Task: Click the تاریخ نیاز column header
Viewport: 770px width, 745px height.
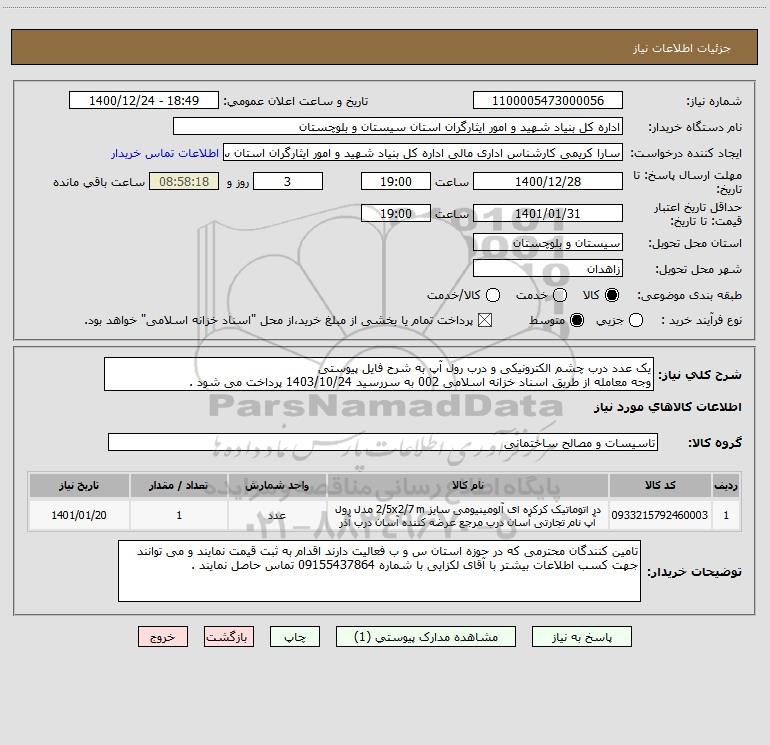Action: (x=79, y=486)
